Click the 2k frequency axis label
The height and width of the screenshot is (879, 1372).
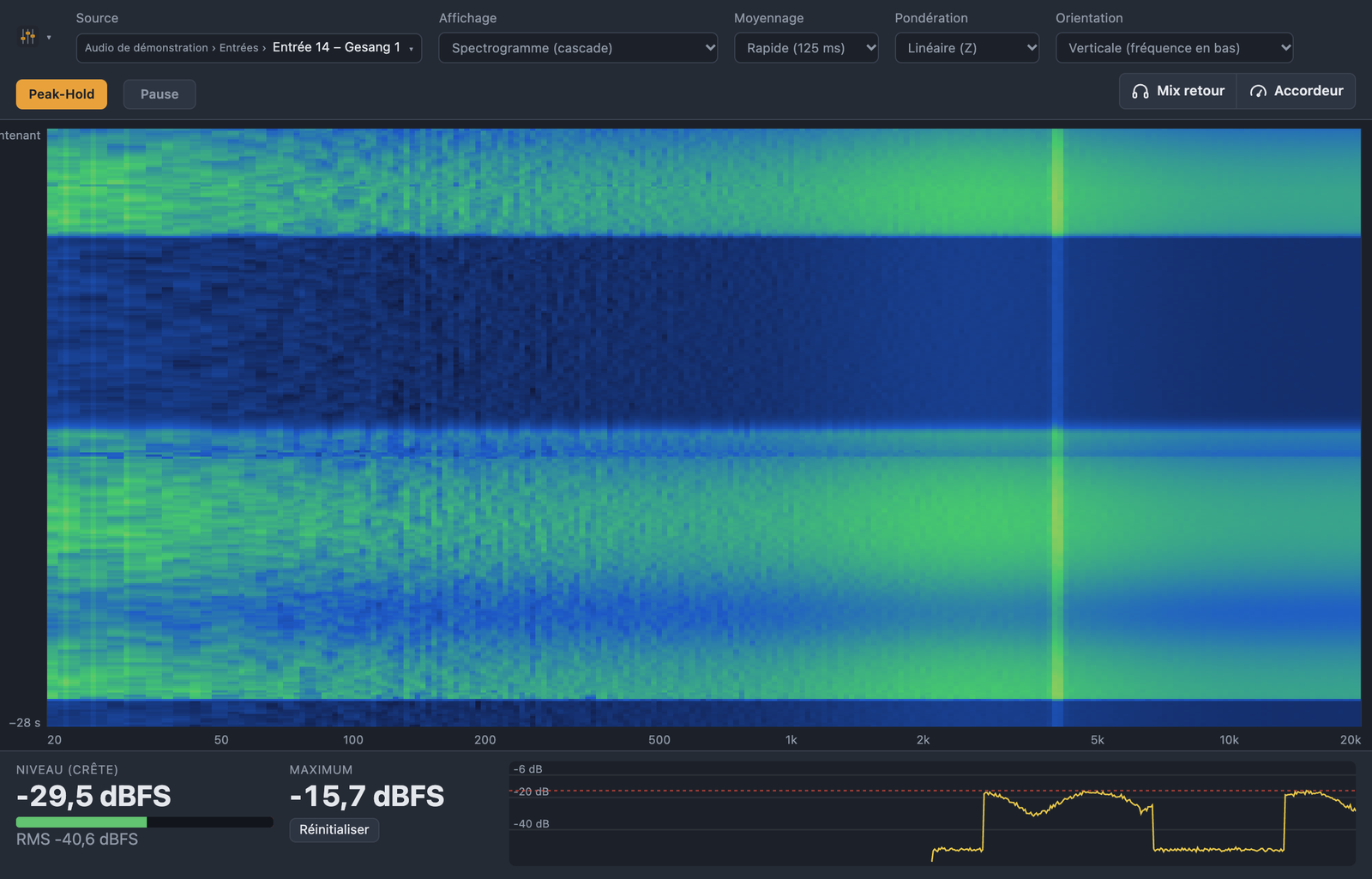pos(923,740)
